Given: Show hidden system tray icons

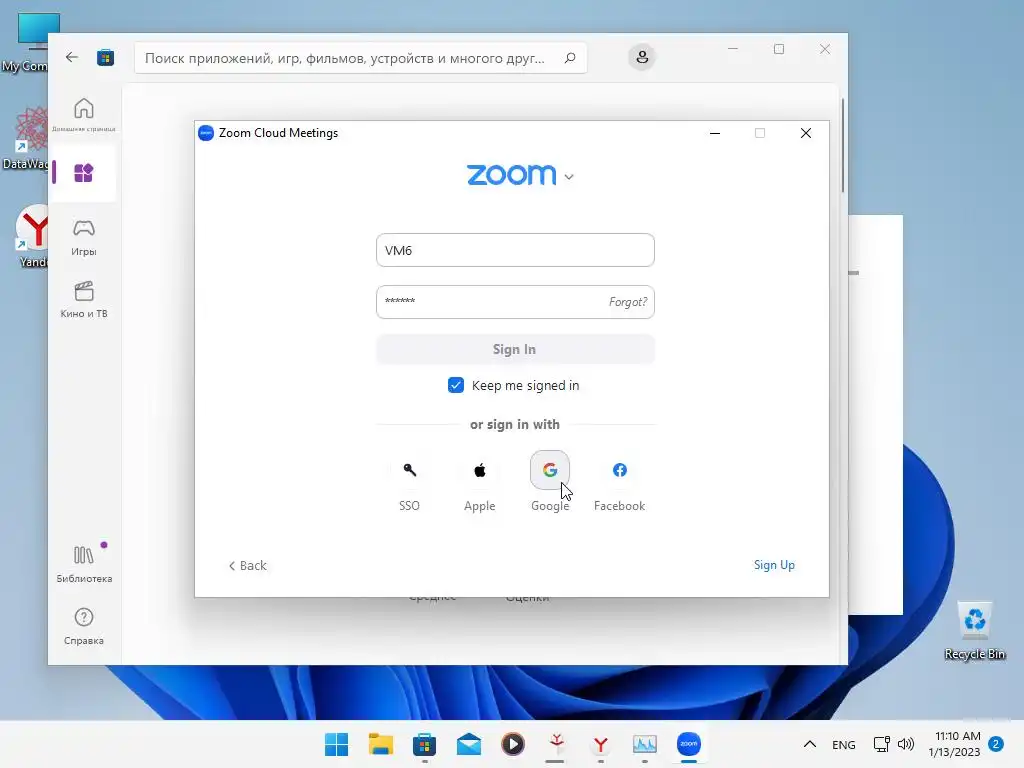Looking at the screenshot, I should [x=810, y=744].
